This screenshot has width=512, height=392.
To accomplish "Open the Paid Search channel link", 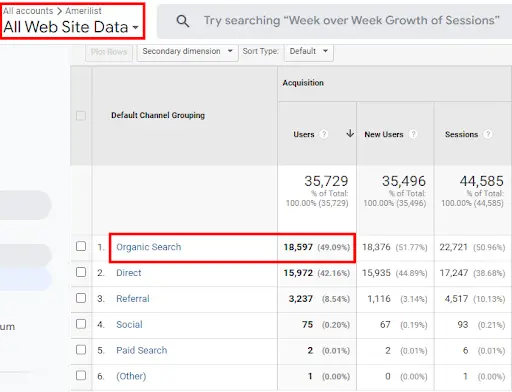I will coord(142,350).
